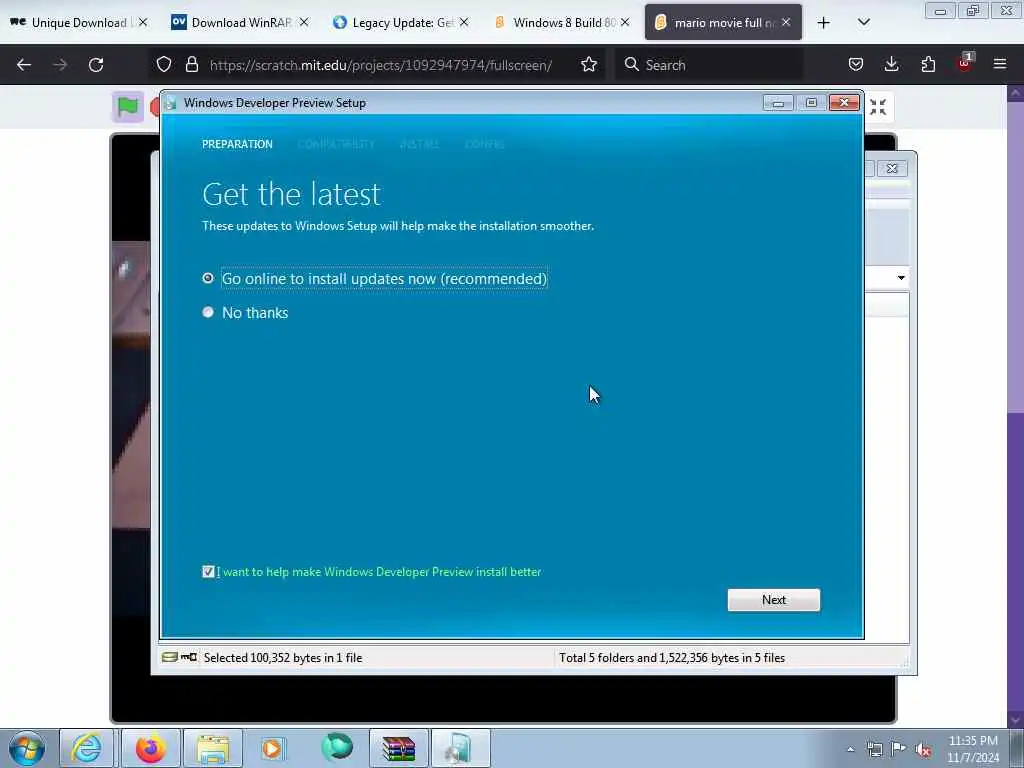The height and width of the screenshot is (768, 1024).
Task: Expand the list all tabs chevron
Action: (x=863, y=22)
